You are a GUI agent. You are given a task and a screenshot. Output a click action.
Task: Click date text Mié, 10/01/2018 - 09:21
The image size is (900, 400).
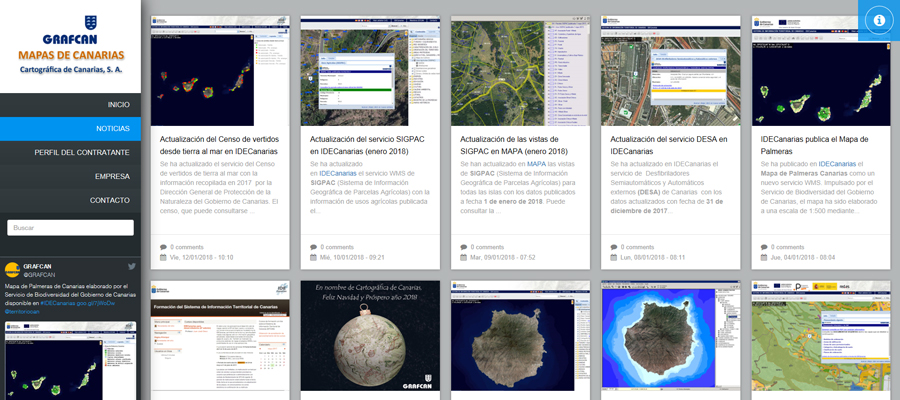click(x=352, y=257)
